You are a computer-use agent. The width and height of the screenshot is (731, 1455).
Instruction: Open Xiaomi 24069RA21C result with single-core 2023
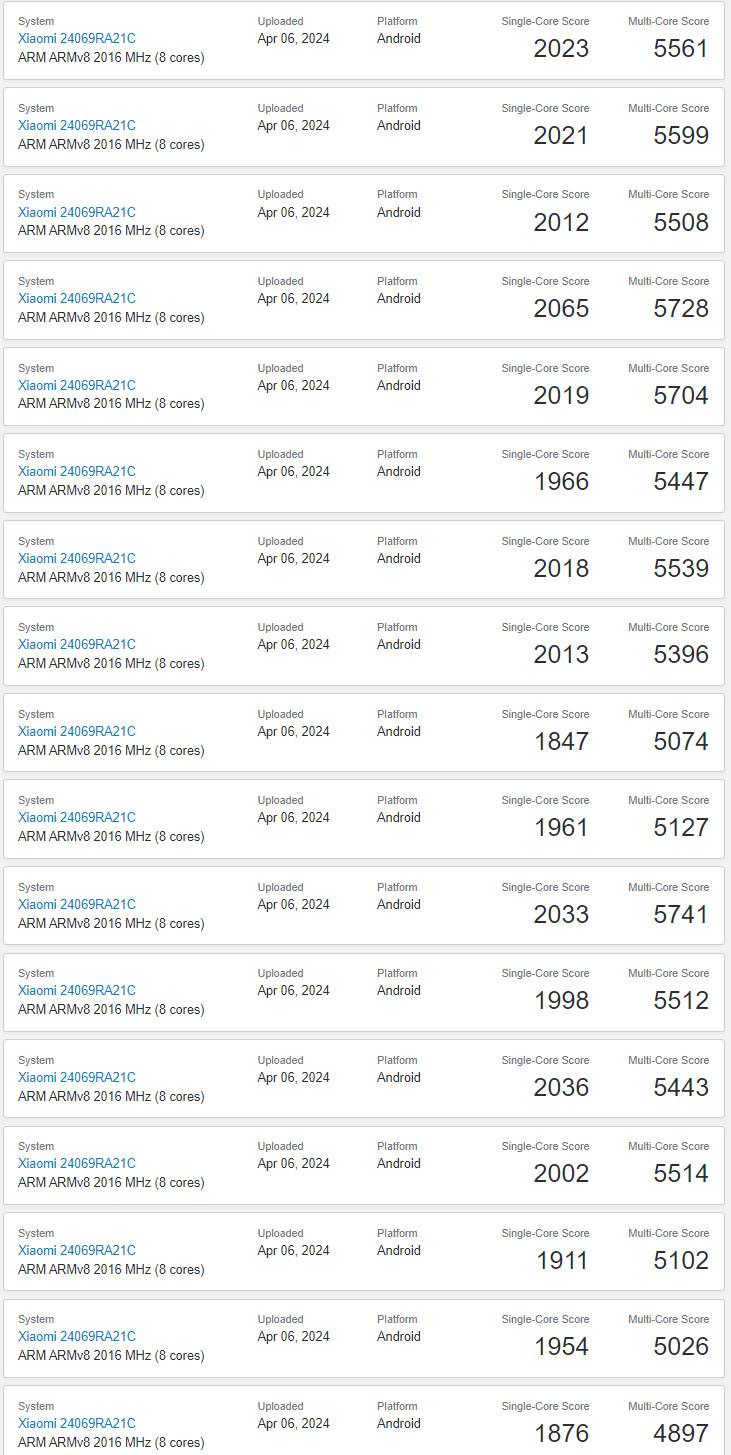click(77, 39)
